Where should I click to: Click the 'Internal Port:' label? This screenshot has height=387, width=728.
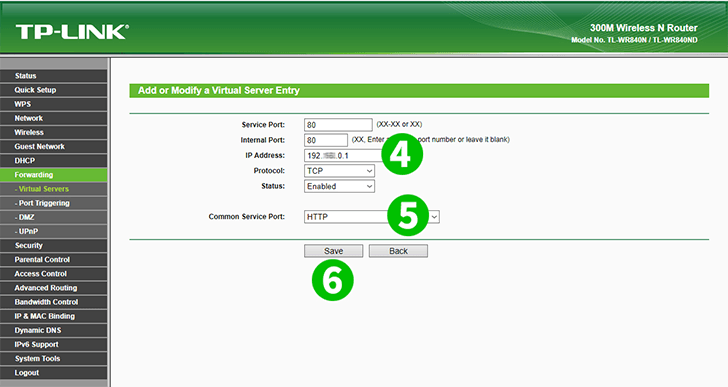[263, 140]
